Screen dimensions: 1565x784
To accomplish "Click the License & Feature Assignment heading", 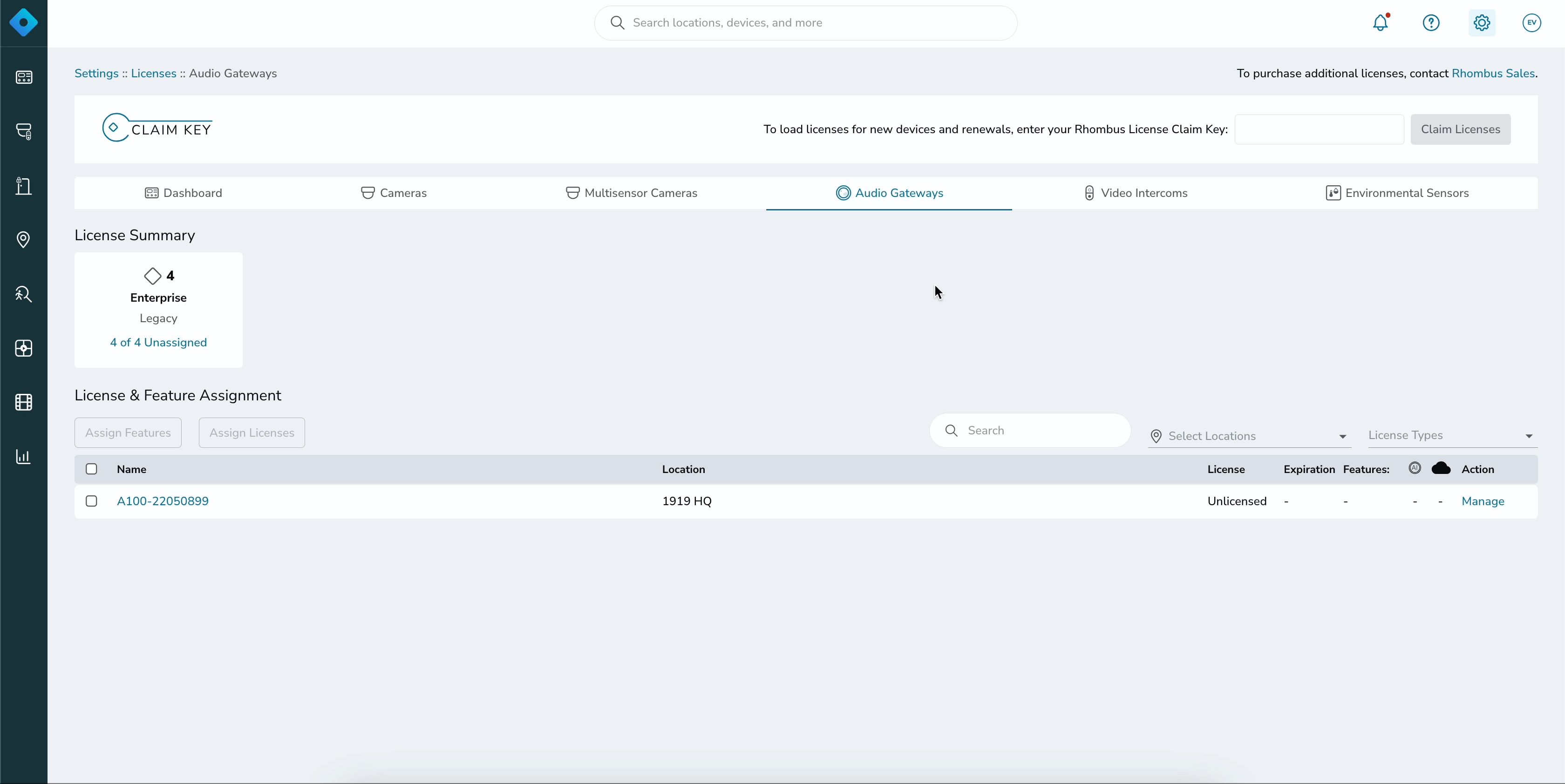I will click(x=178, y=396).
